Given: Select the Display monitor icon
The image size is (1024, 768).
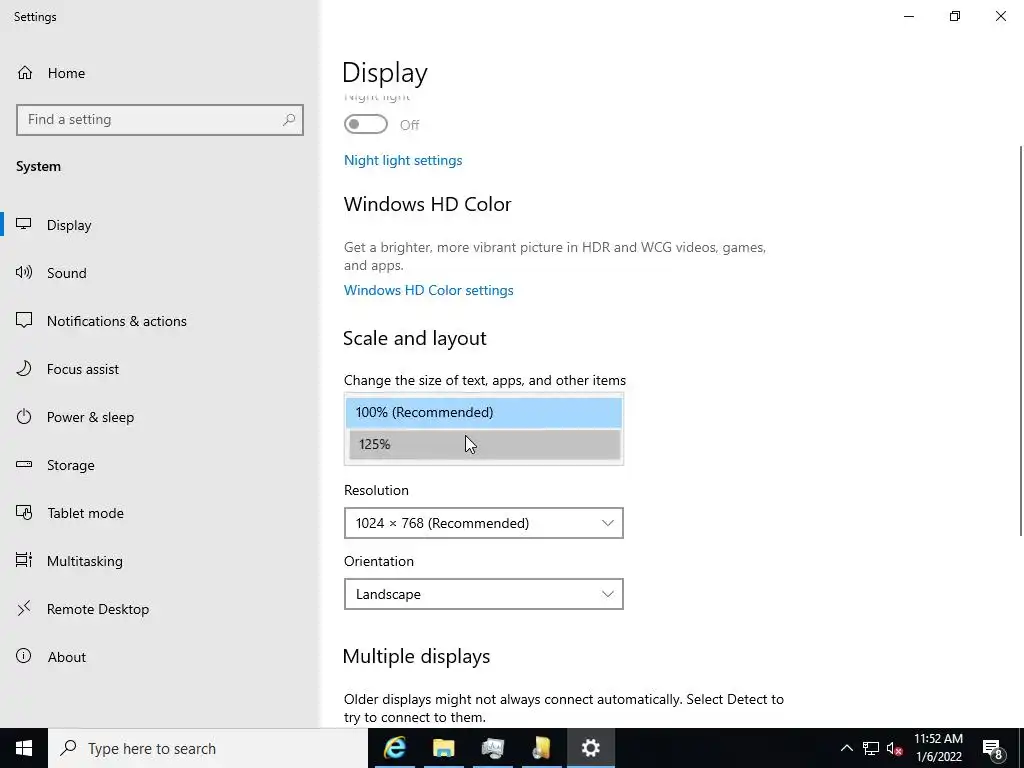Looking at the screenshot, I should pos(24,225).
